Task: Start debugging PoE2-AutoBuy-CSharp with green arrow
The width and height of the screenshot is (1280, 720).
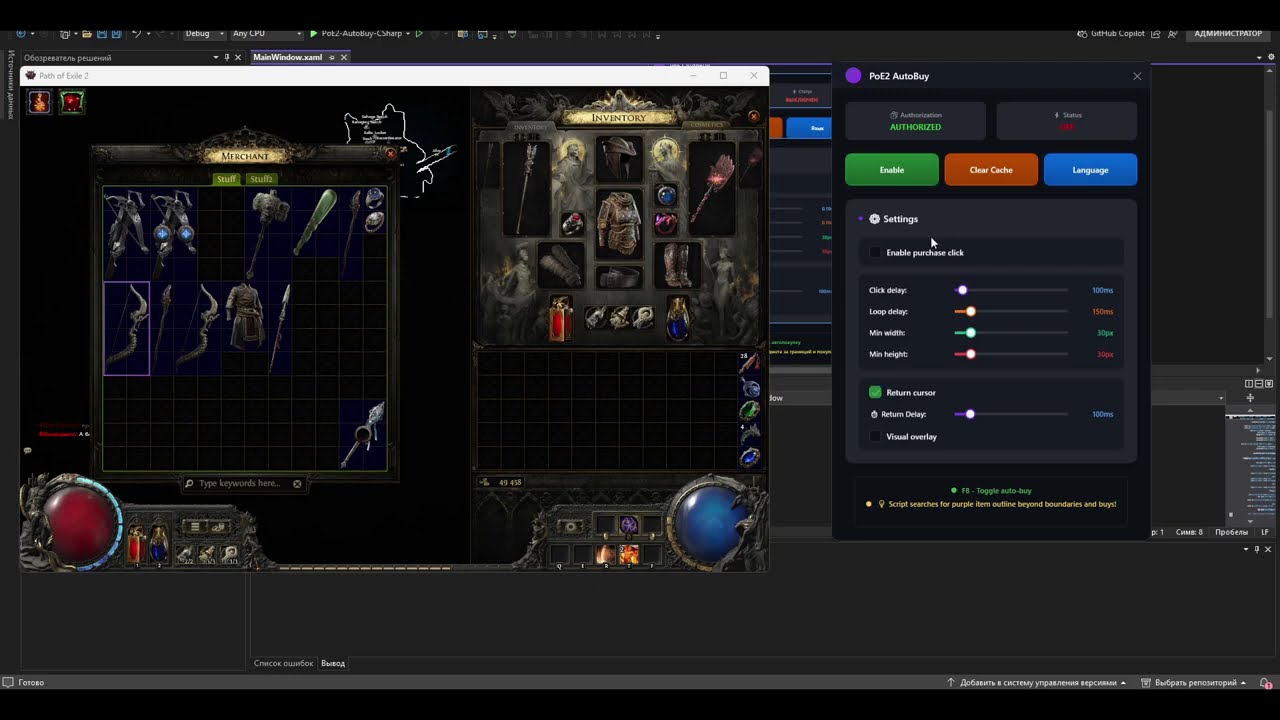Action: pos(314,33)
